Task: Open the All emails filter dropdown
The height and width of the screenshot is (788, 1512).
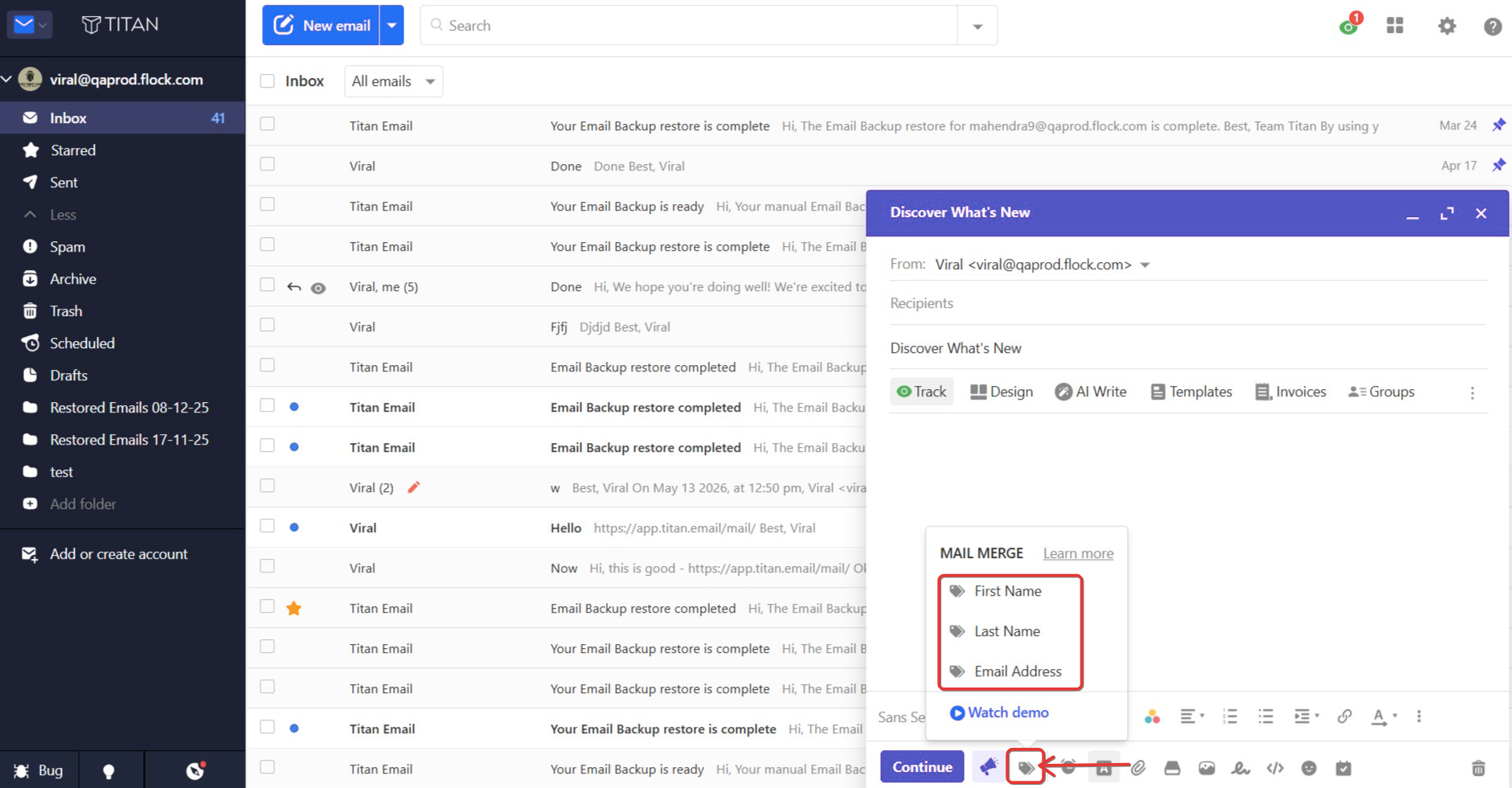Action: [x=393, y=81]
